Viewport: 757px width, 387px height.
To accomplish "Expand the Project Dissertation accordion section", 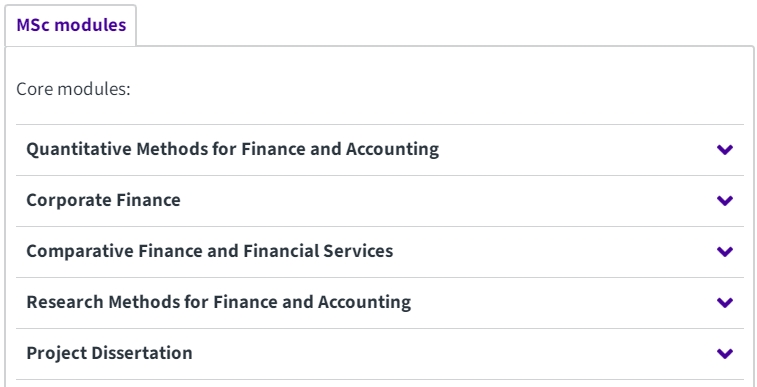I will 380,354.
